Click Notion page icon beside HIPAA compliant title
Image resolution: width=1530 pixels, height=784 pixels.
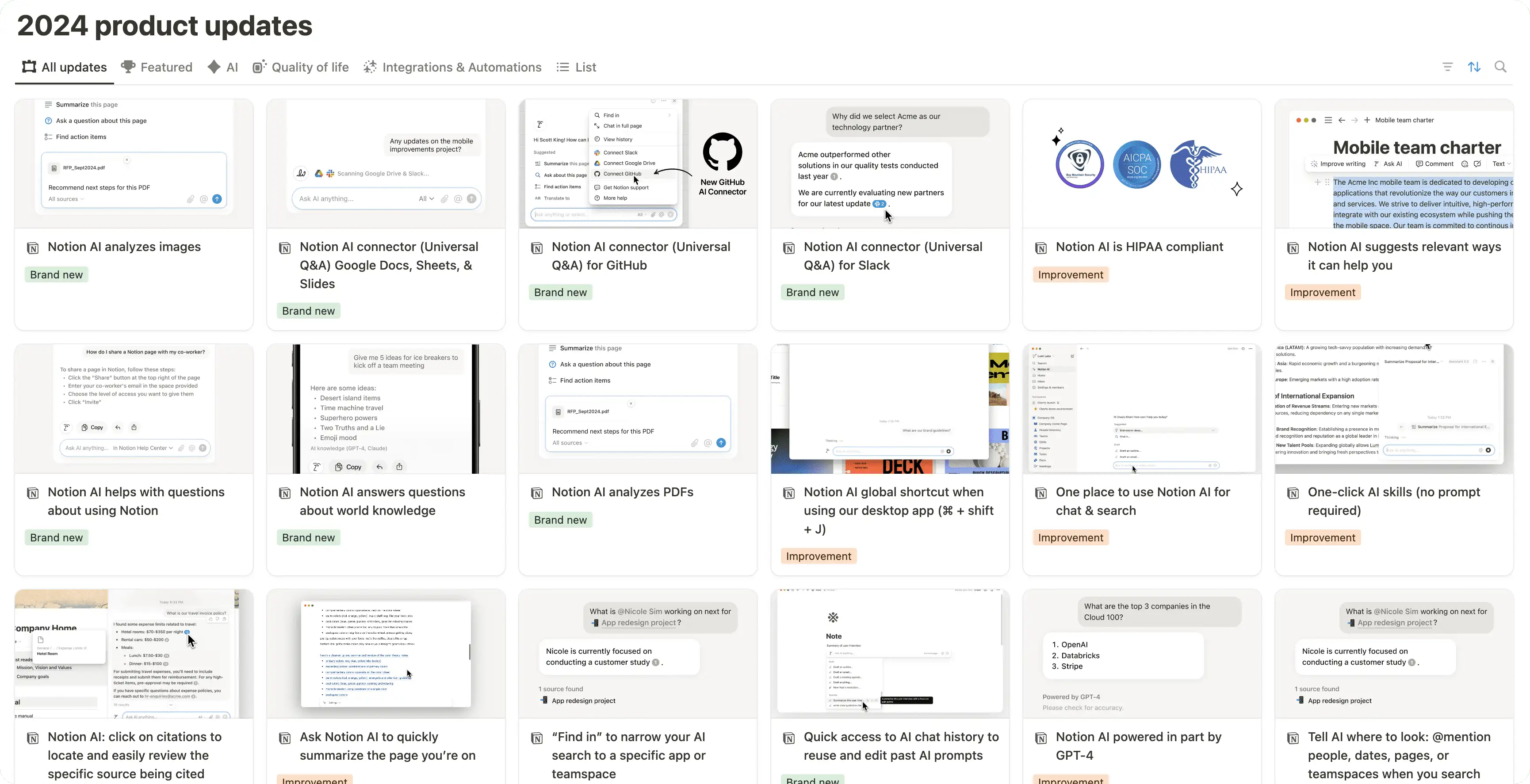[x=1040, y=248]
